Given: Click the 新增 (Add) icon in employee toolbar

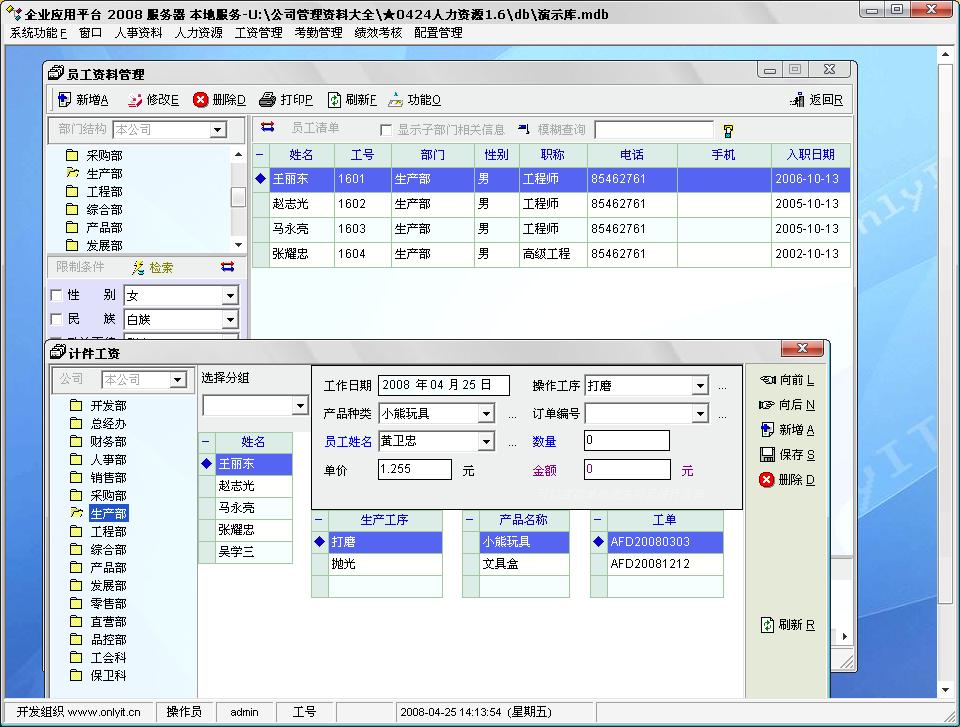Looking at the screenshot, I should pyautogui.click(x=66, y=100).
